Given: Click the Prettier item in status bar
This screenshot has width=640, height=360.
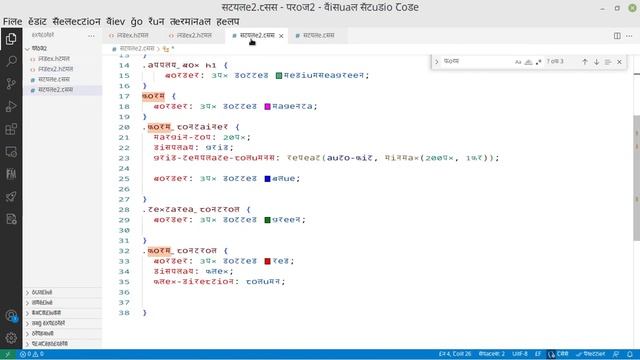Looking at the screenshot, I should click(591, 354).
